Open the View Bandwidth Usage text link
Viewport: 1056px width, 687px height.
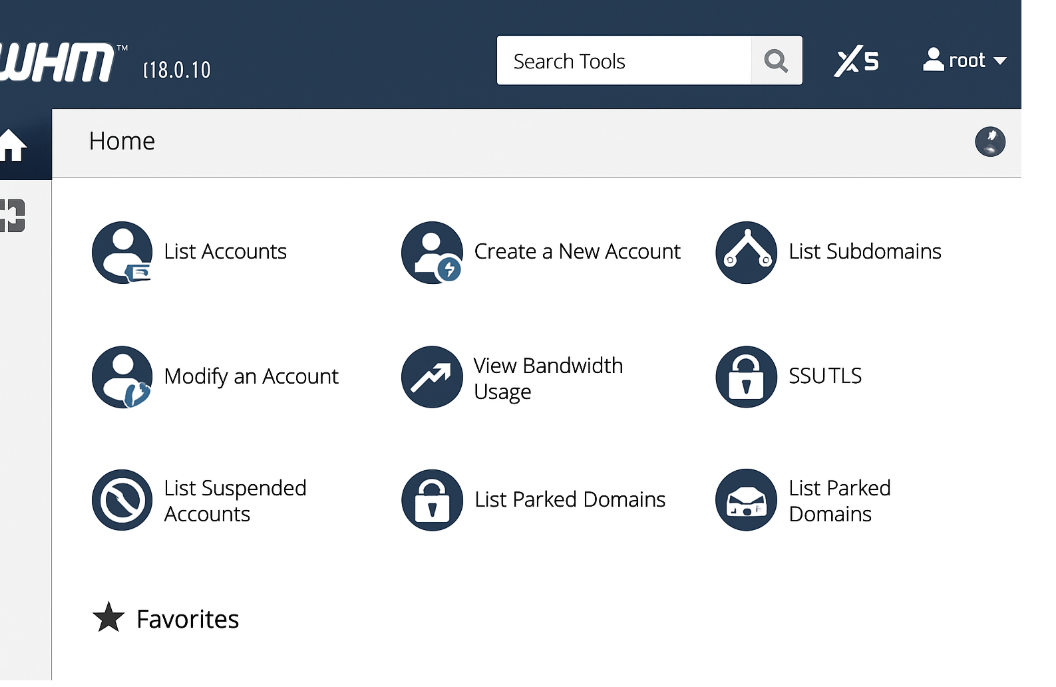[547, 378]
